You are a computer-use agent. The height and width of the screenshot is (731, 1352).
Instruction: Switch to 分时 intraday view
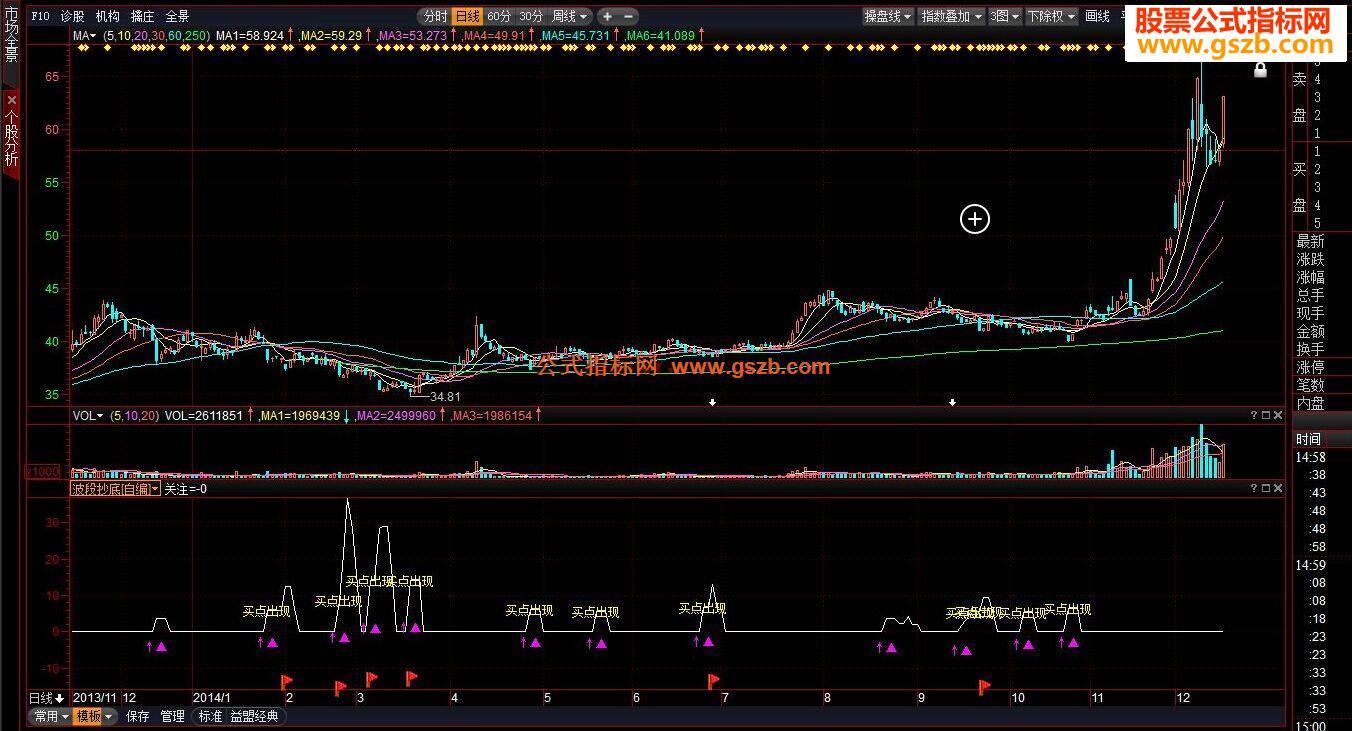pos(435,16)
